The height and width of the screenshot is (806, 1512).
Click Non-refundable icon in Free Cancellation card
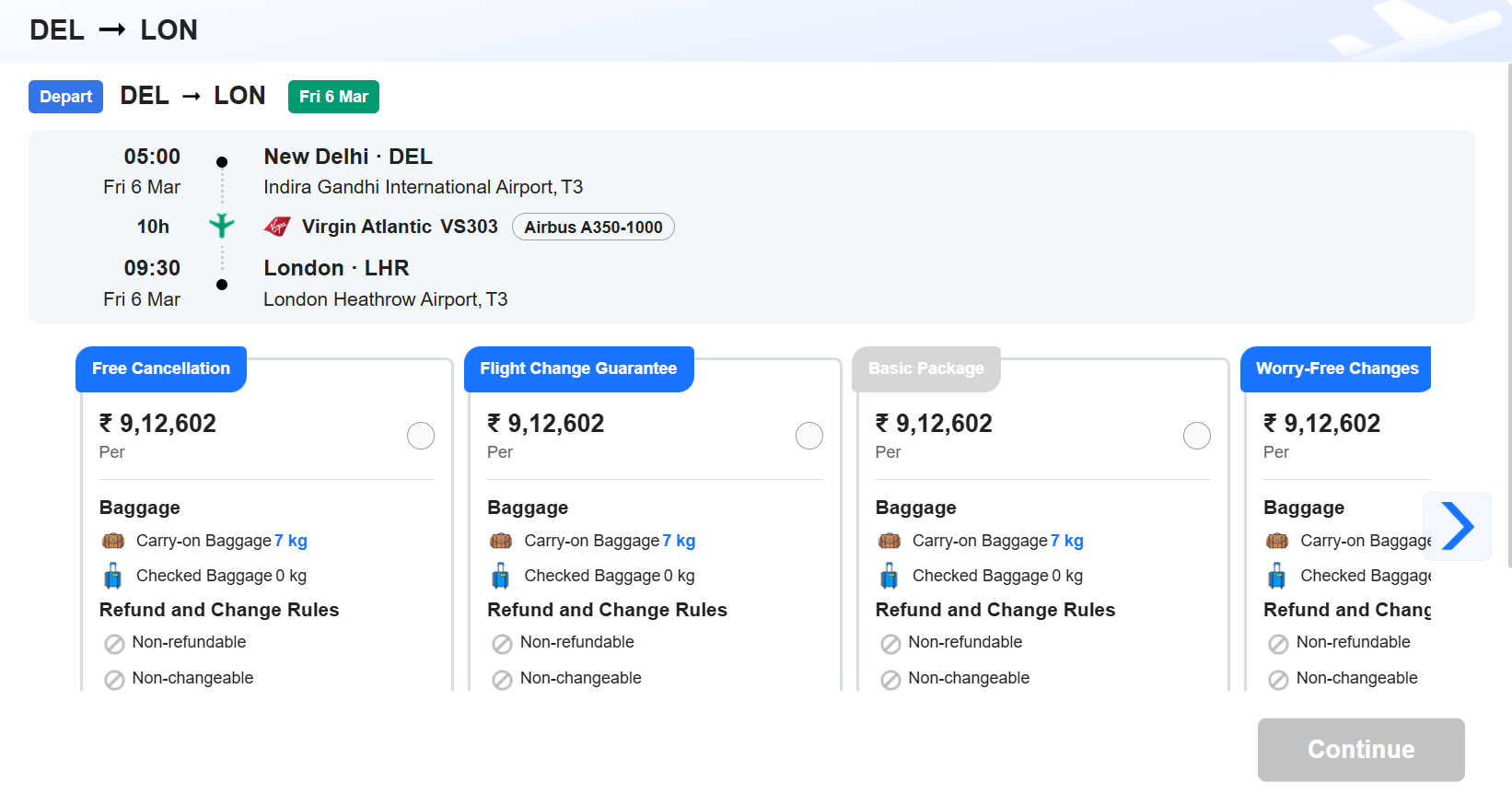pos(114,644)
